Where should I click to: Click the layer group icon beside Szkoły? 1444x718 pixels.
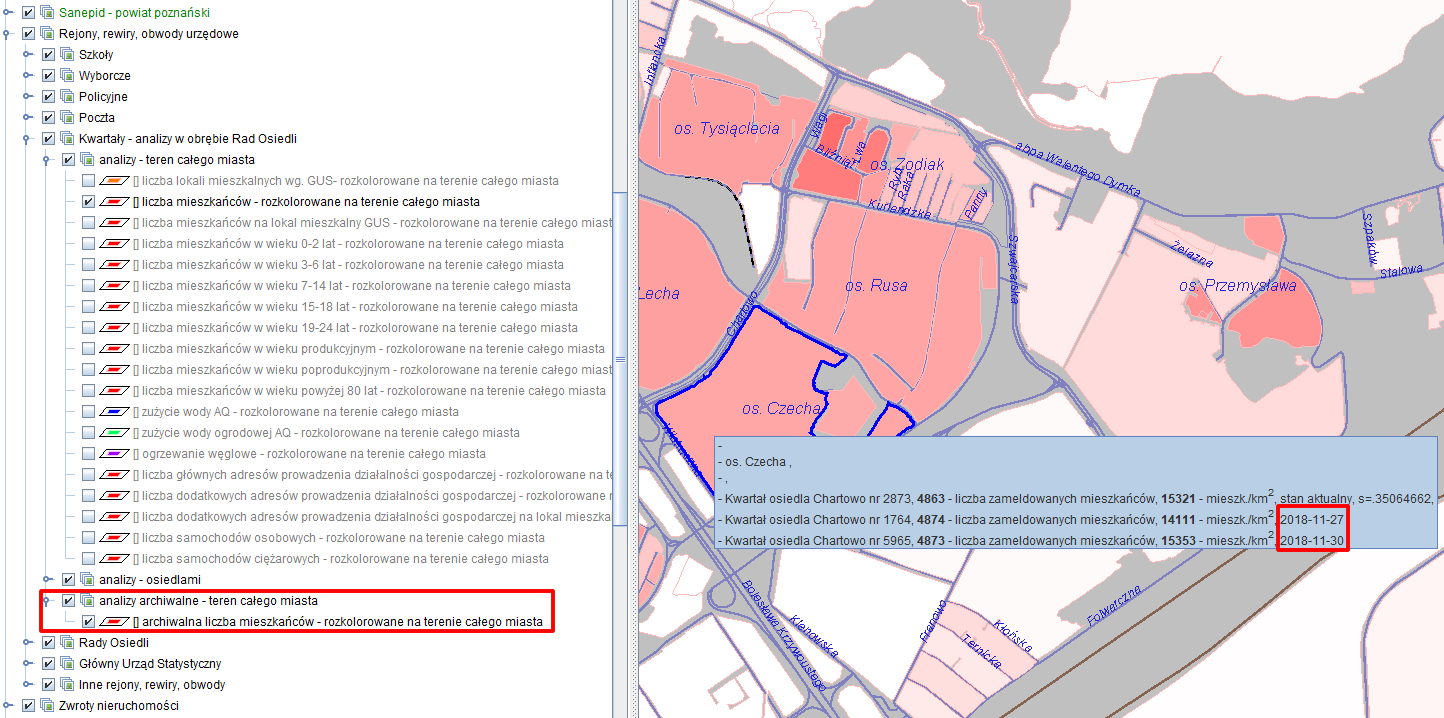click(x=67, y=55)
